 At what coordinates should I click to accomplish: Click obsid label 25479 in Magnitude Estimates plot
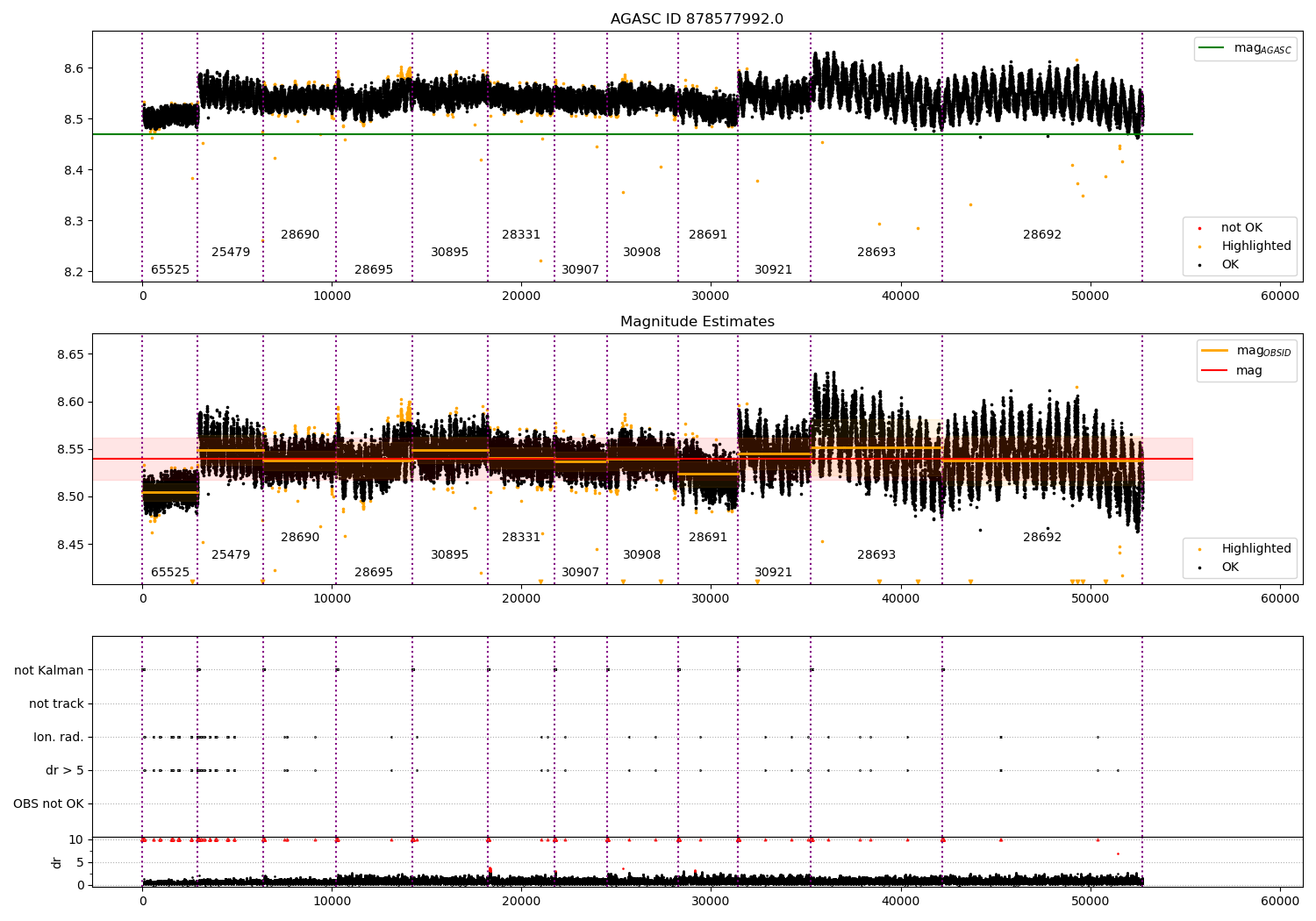tap(231, 555)
